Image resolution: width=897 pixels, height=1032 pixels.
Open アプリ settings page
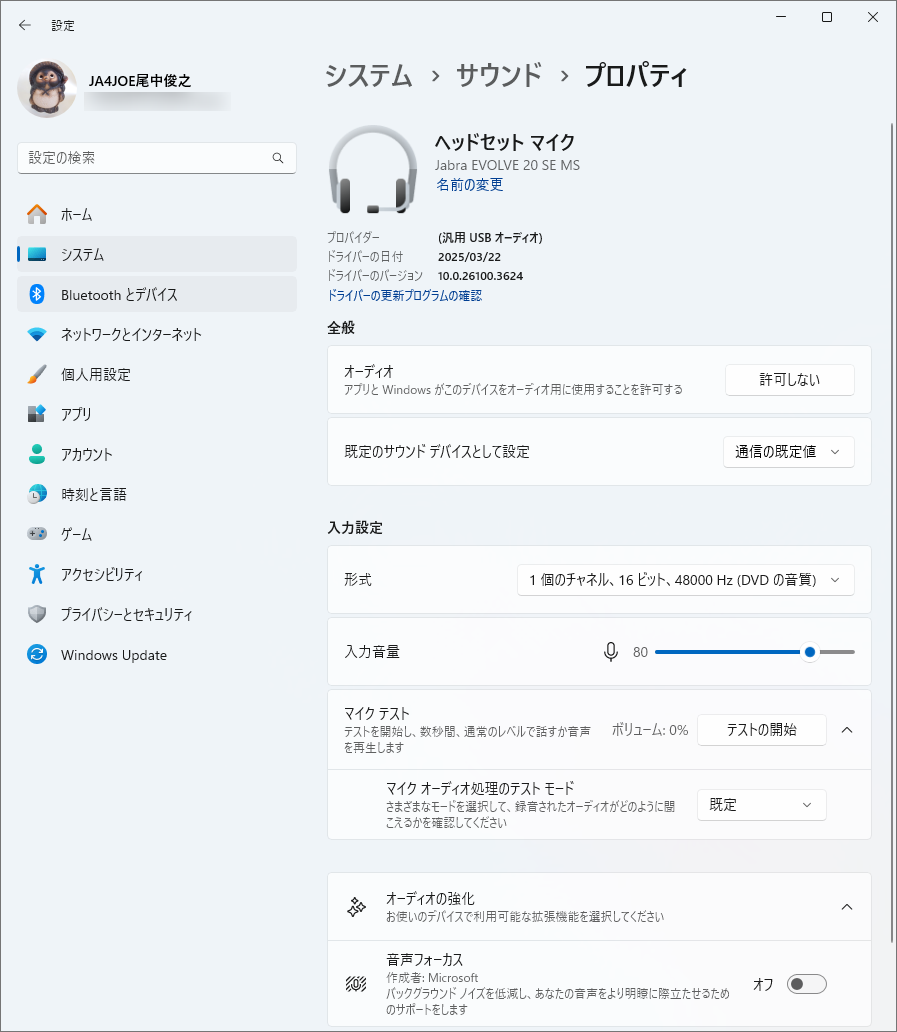pyautogui.click(x=157, y=414)
